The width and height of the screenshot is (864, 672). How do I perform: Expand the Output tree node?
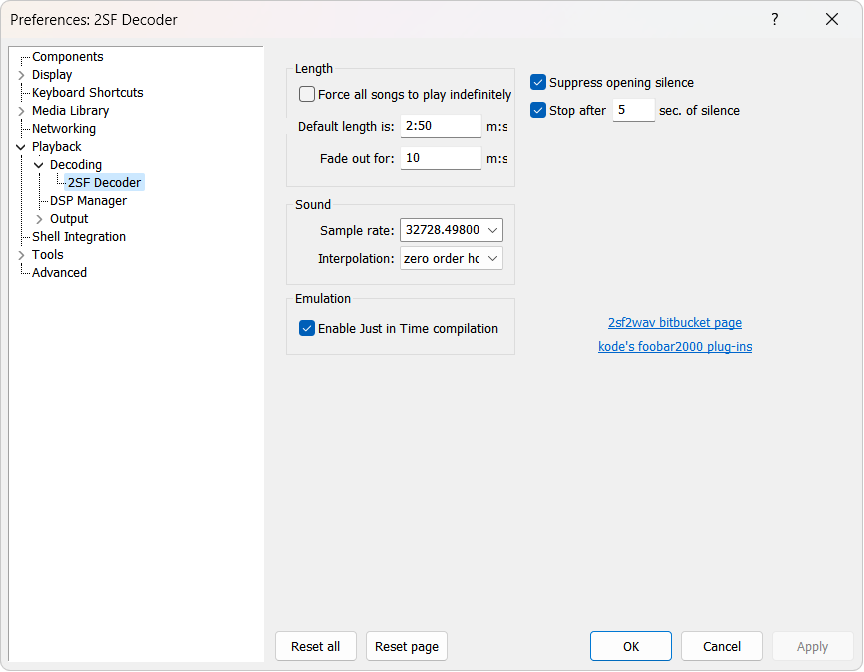(39, 219)
